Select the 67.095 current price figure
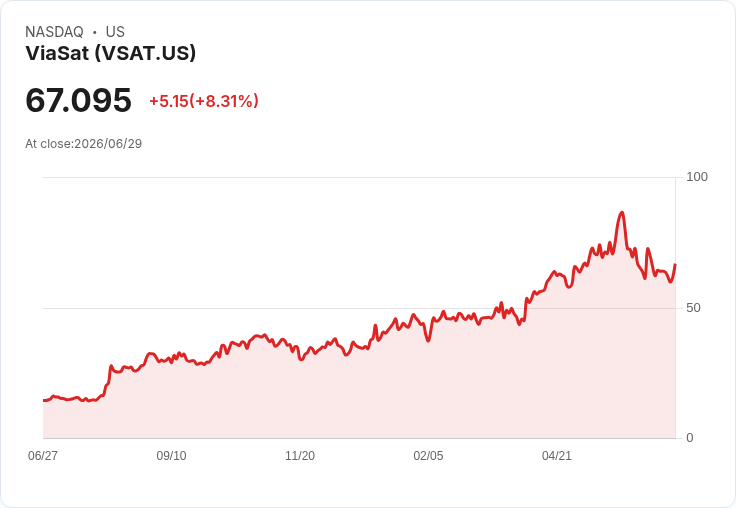Viewport: 736px width, 508px height. (x=78, y=100)
